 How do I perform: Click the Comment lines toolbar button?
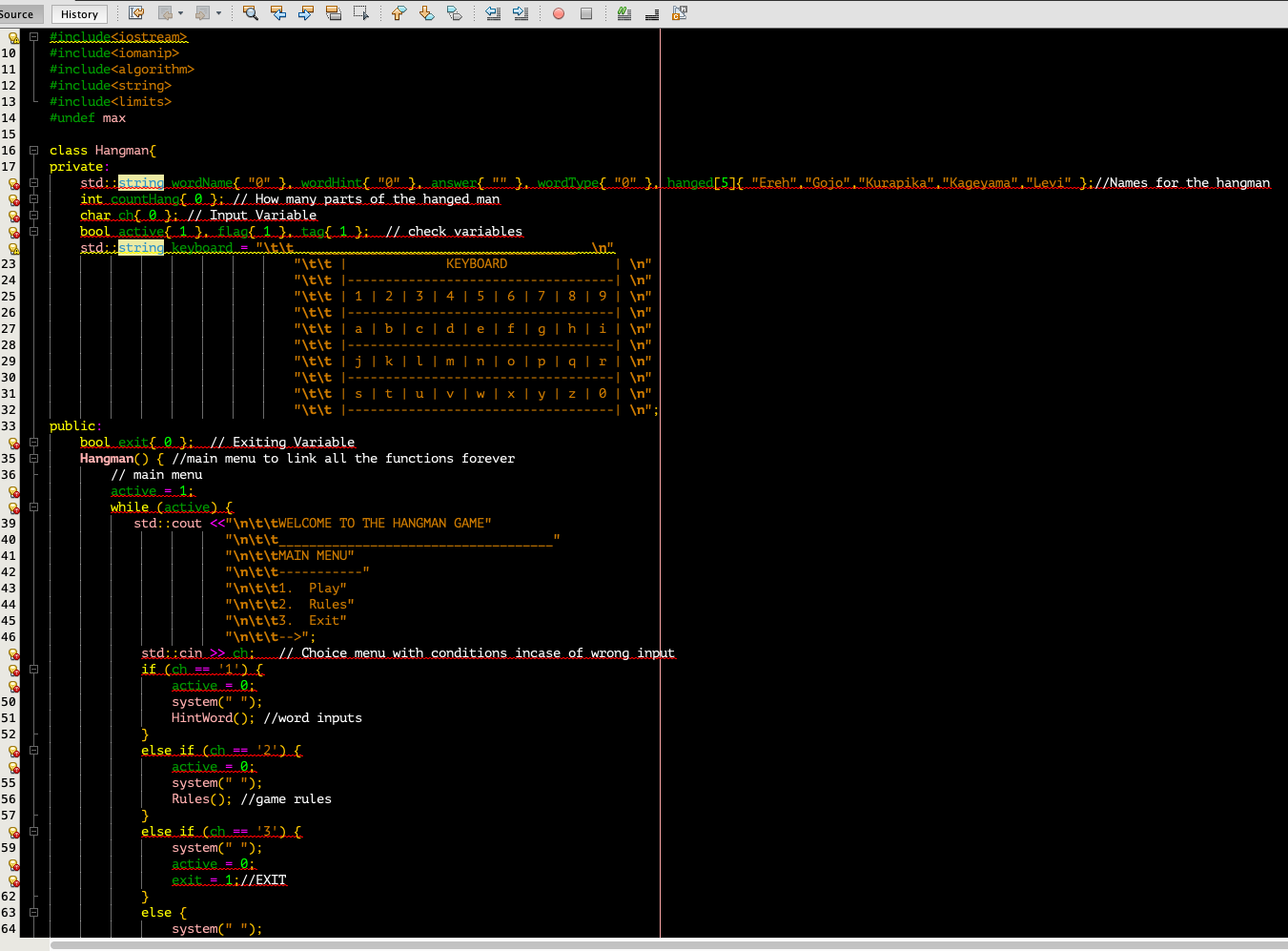pos(624,13)
